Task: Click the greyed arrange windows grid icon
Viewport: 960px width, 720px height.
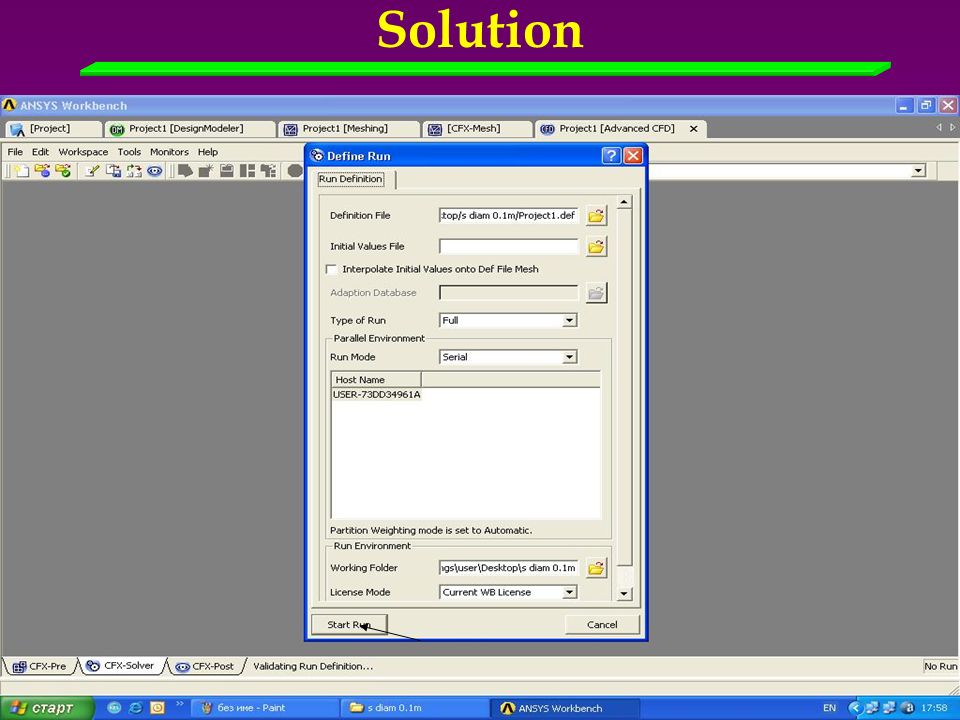Action: pyautogui.click(x=247, y=171)
